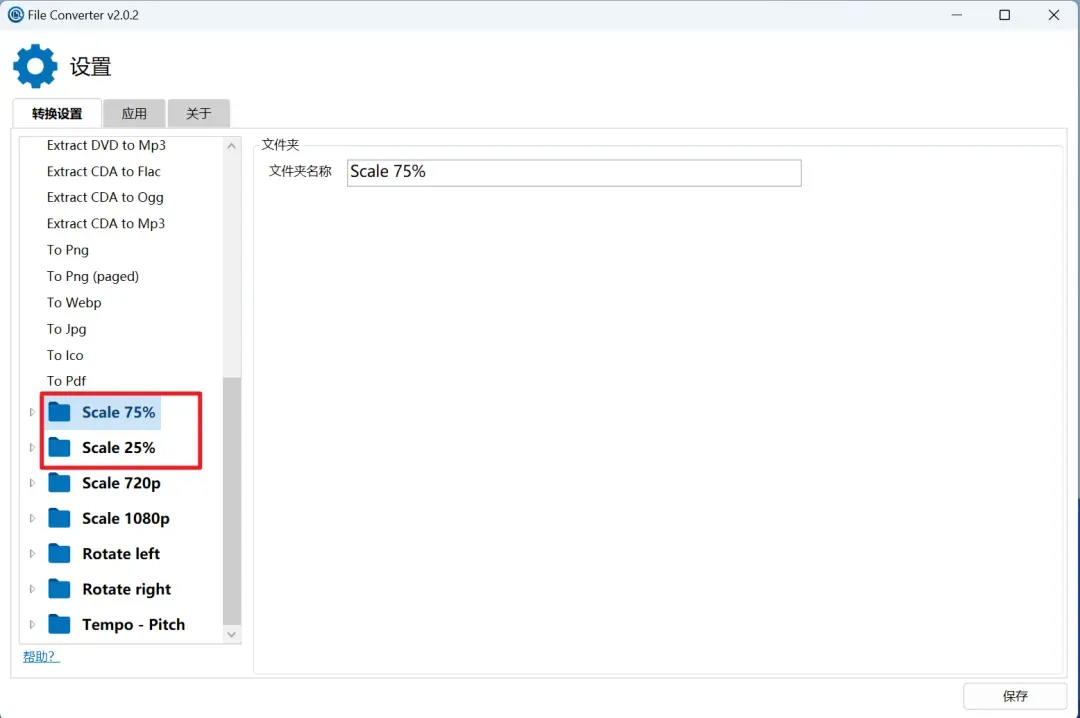Image resolution: width=1080 pixels, height=718 pixels.
Task: Select the Extract CDA to Ogg preset
Action: click(x=105, y=198)
